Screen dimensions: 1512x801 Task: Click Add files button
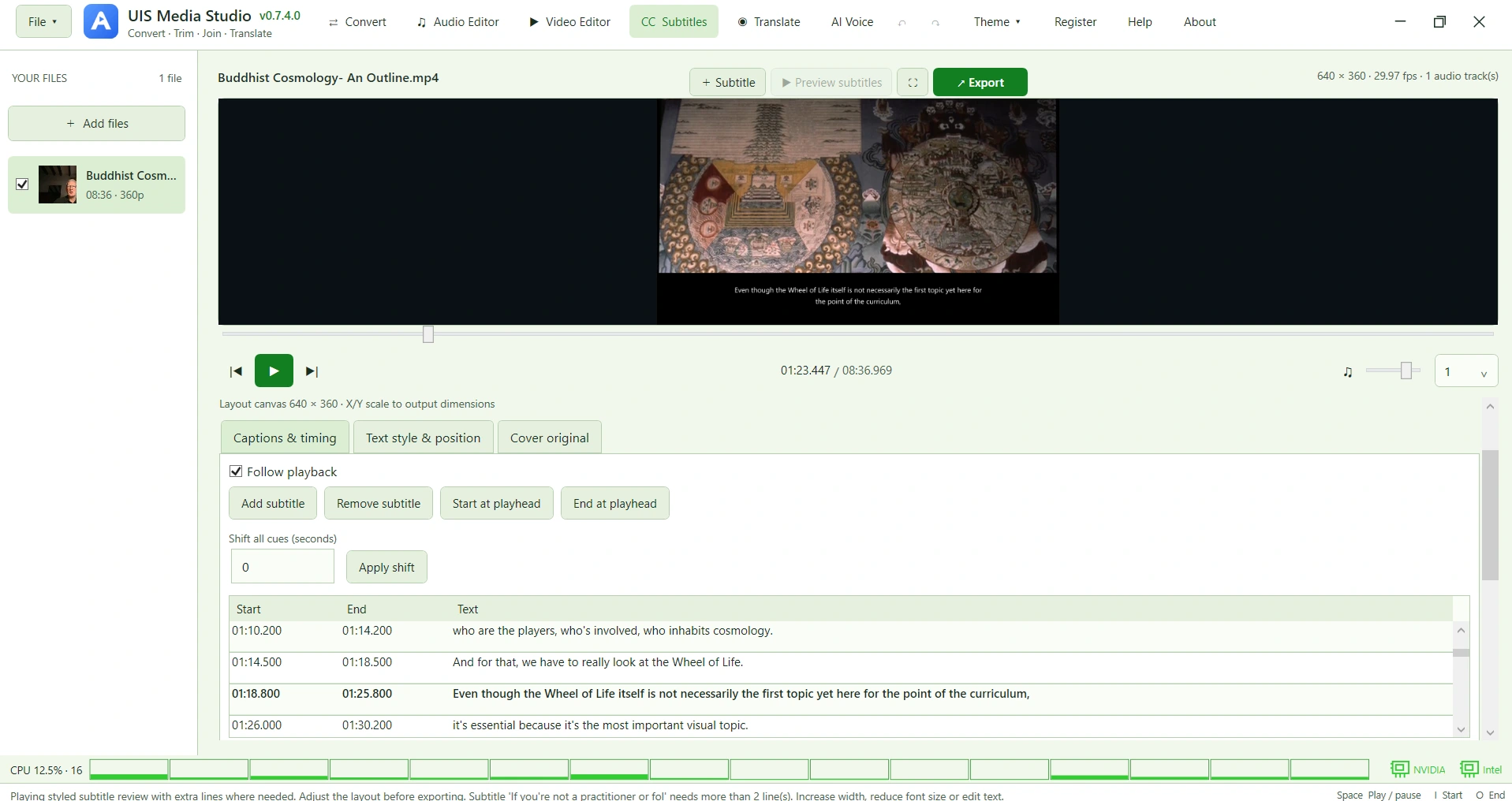97,123
